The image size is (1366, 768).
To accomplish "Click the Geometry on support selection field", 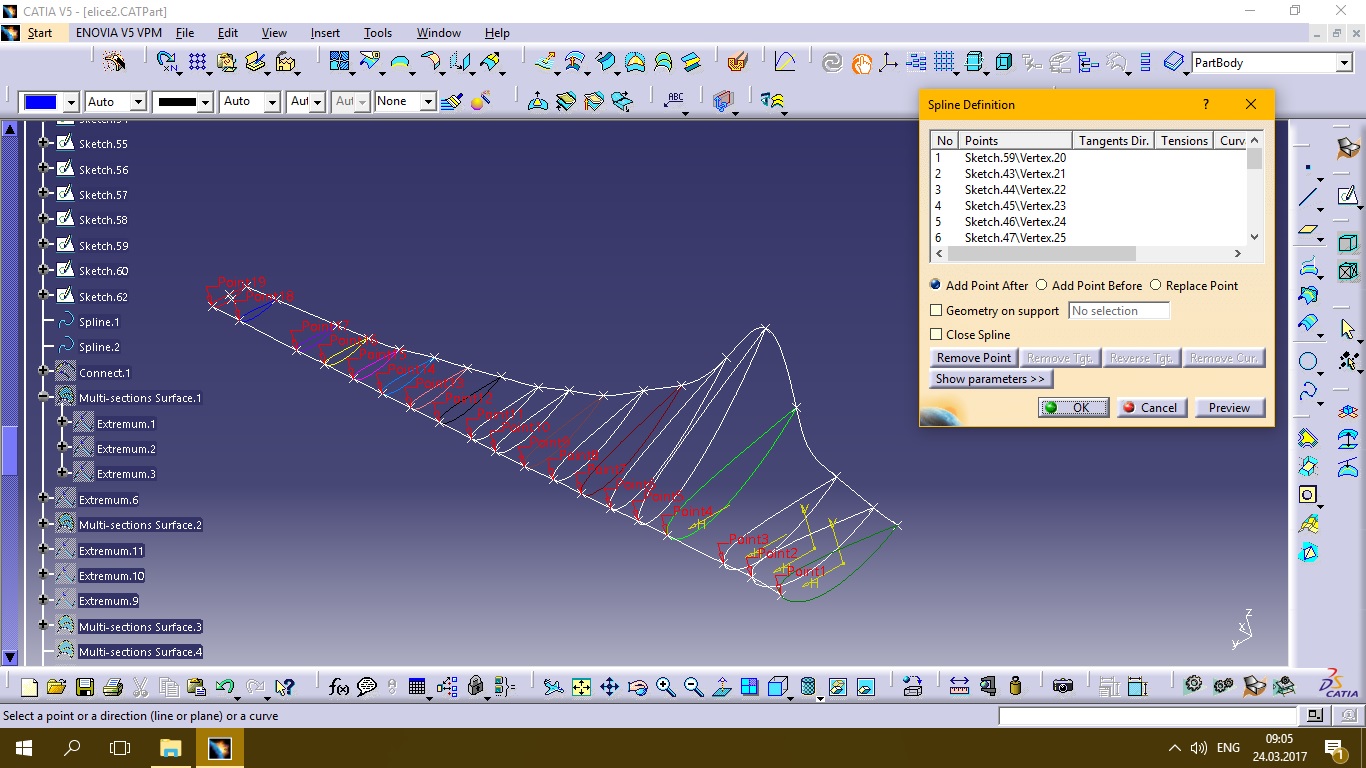I will click(x=1119, y=311).
